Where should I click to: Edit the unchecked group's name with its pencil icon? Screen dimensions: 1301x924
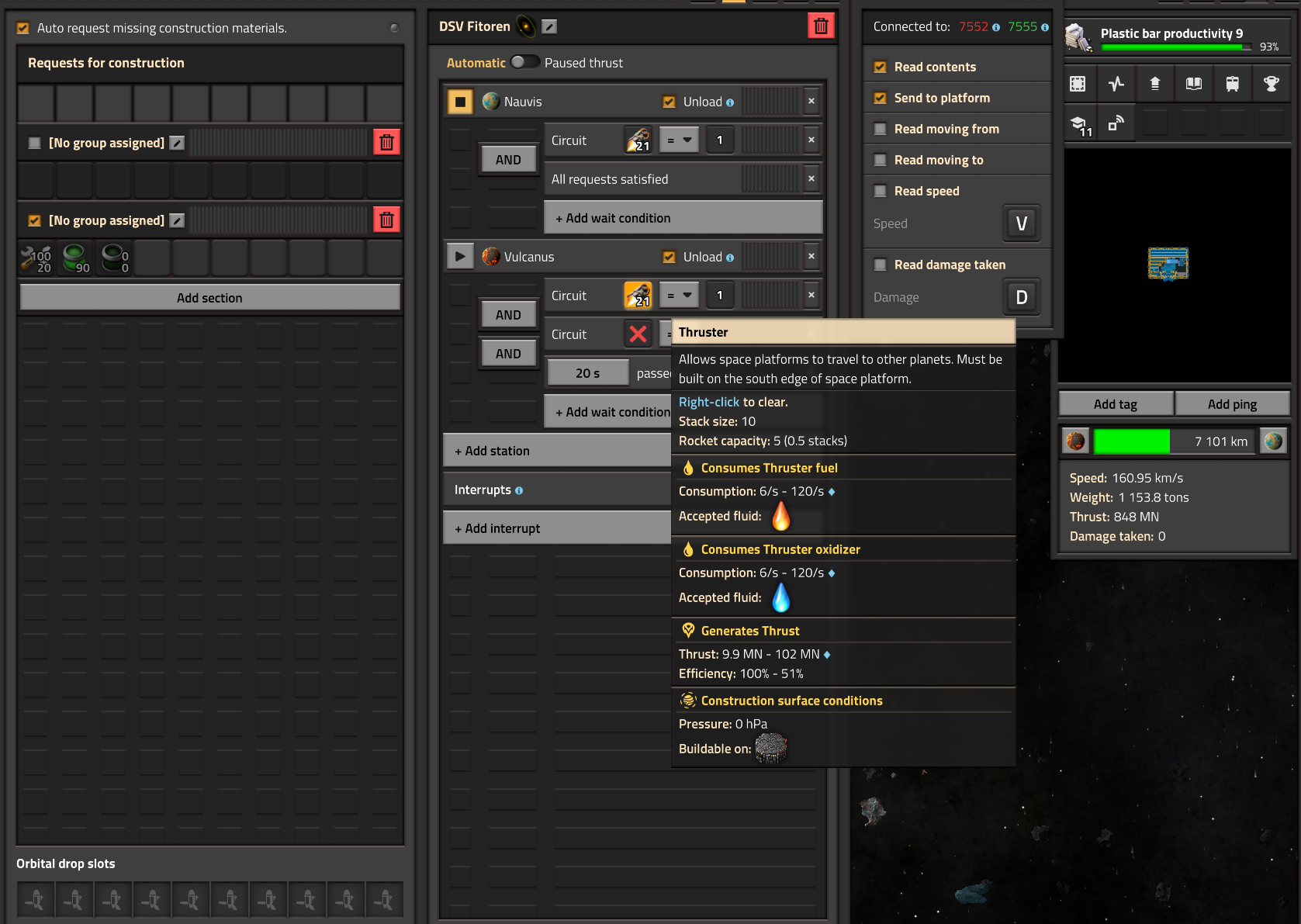click(177, 143)
